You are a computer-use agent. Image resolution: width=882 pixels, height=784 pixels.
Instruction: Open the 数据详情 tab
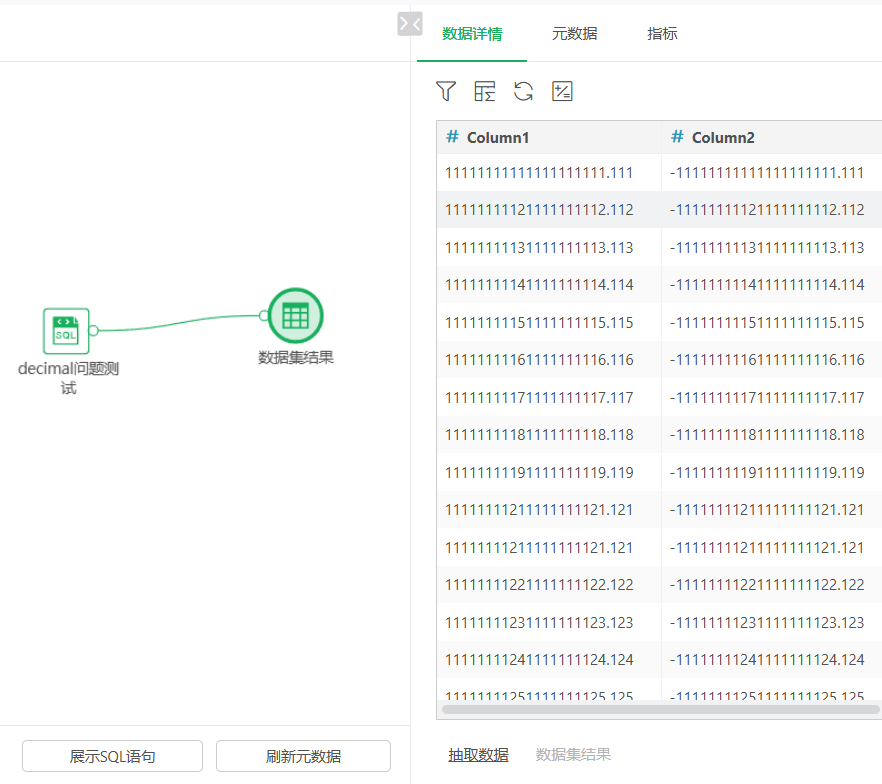tap(472, 34)
